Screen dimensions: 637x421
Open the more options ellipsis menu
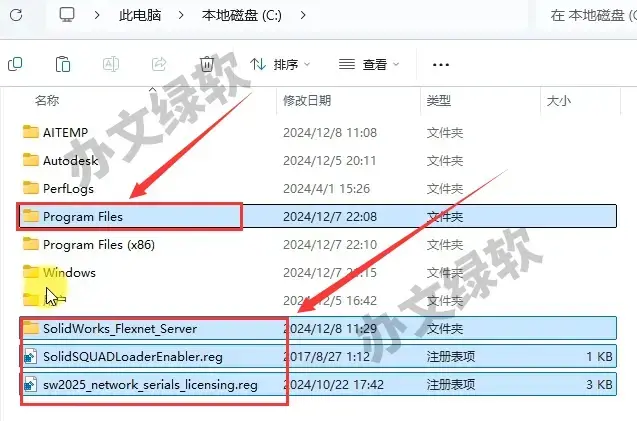tap(440, 64)
